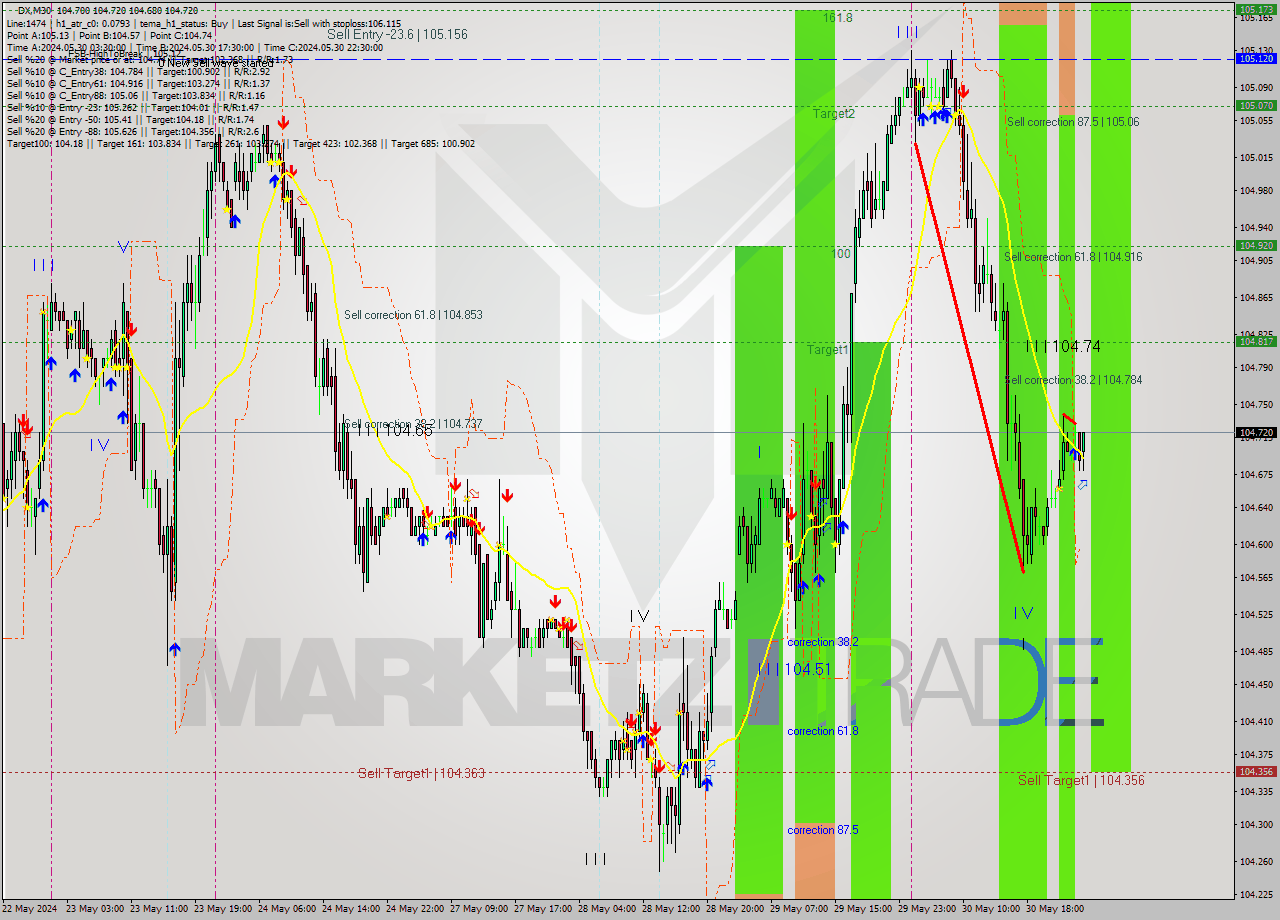
Task: Click the 'Sell correction 61.8 | 104.916' label
Action: pyautogui.click(x=1073, y=257)
